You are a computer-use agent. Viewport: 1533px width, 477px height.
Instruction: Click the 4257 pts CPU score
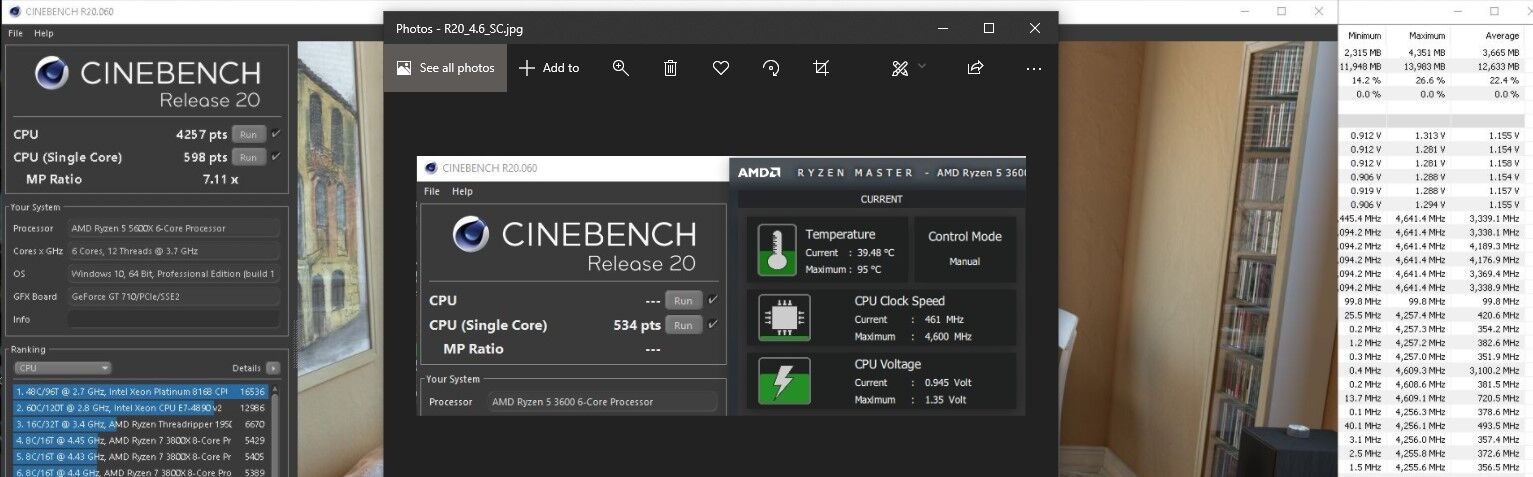202,134
